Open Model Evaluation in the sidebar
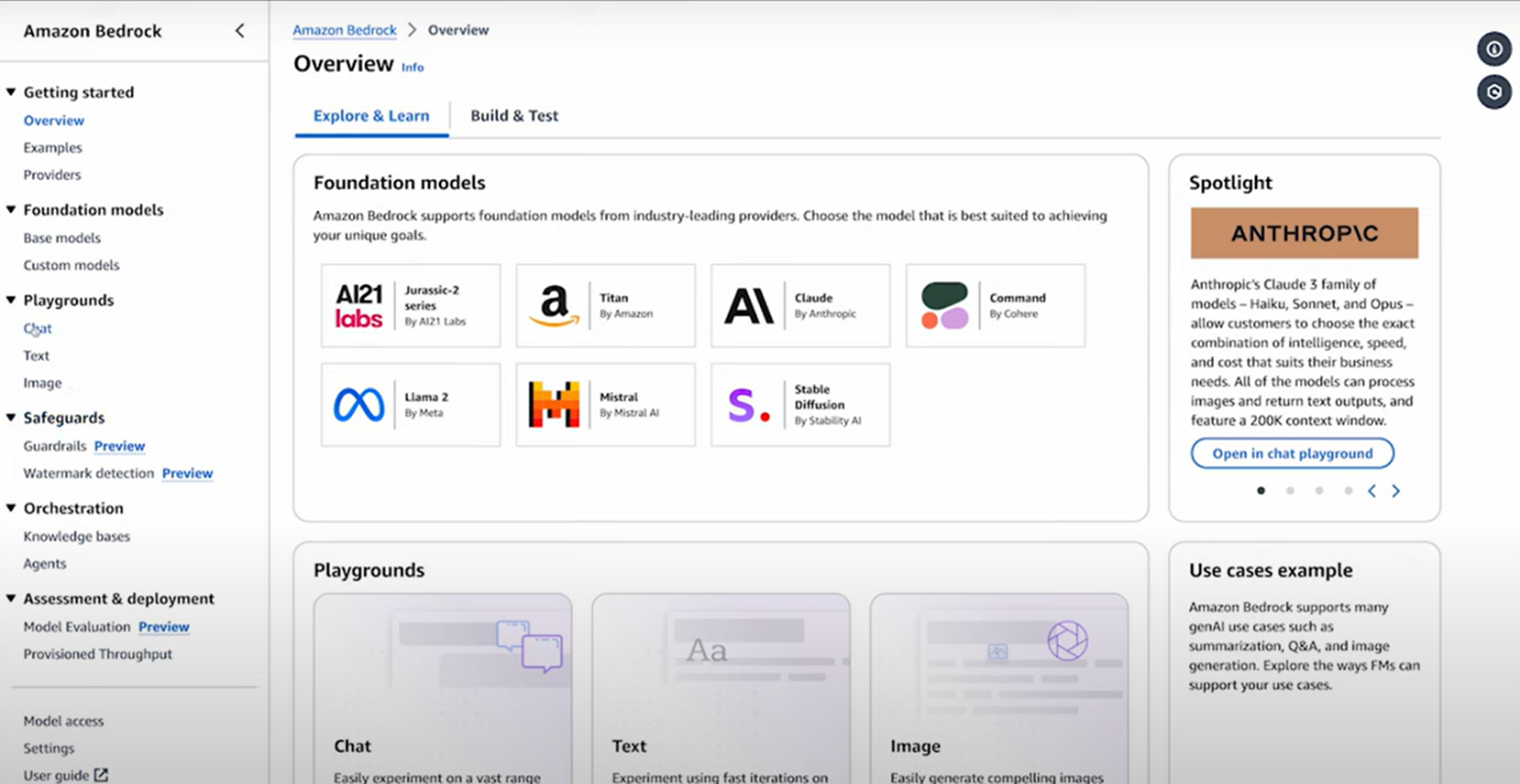 [x=76, y=627]
